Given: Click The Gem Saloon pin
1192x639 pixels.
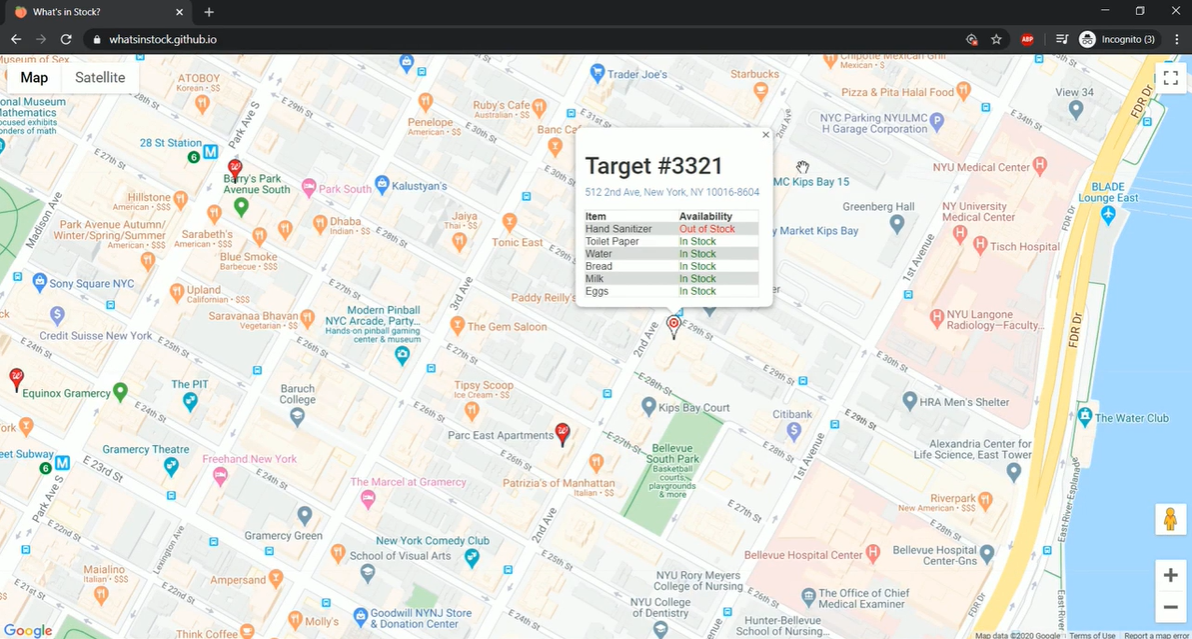Looking at the screenshot, I should point(457,325).
